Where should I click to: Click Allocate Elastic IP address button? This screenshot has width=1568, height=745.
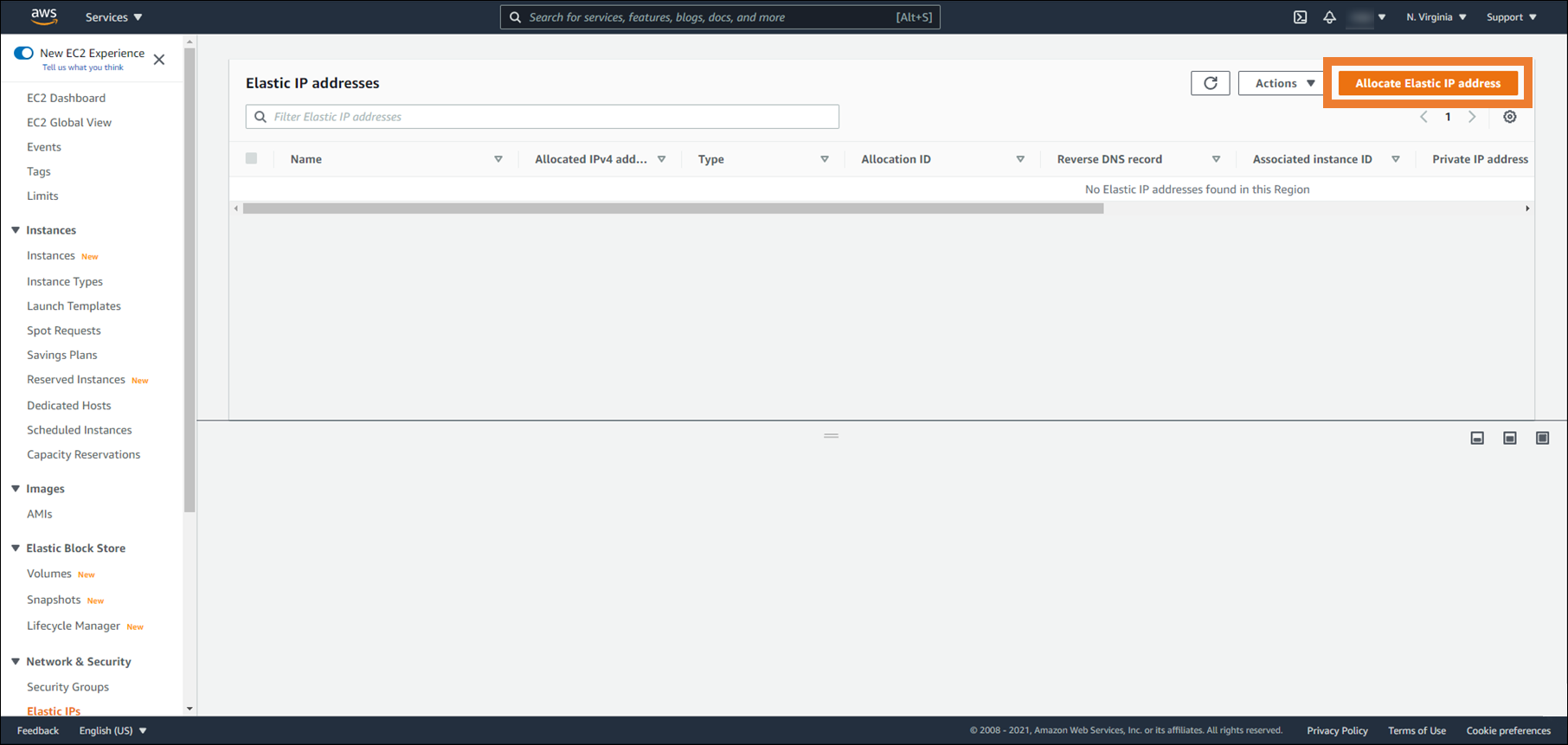1428,83
